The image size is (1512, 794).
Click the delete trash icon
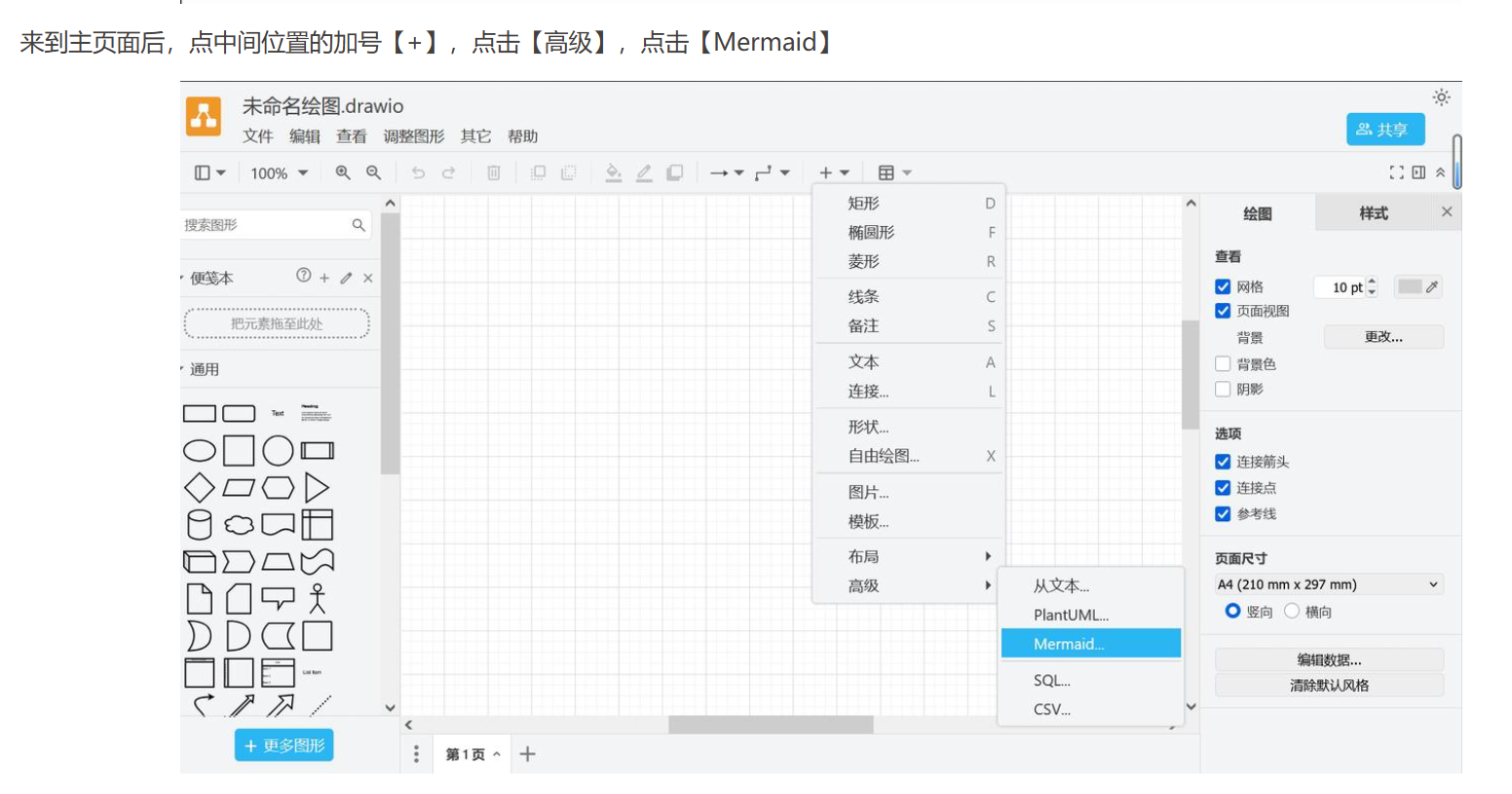(494, 172)
